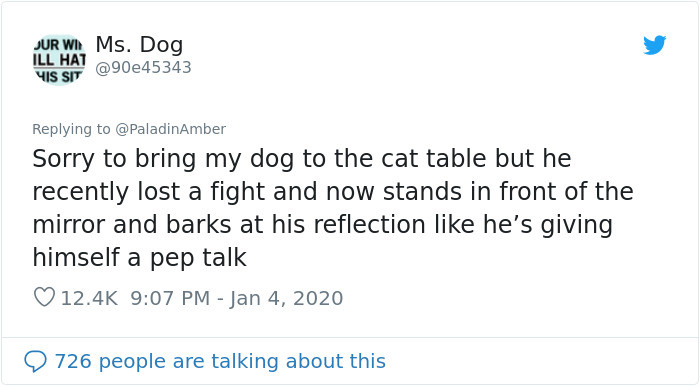Click the words "pep talk" in tweet
Screen dimensions: 700x386
point(198,258)
